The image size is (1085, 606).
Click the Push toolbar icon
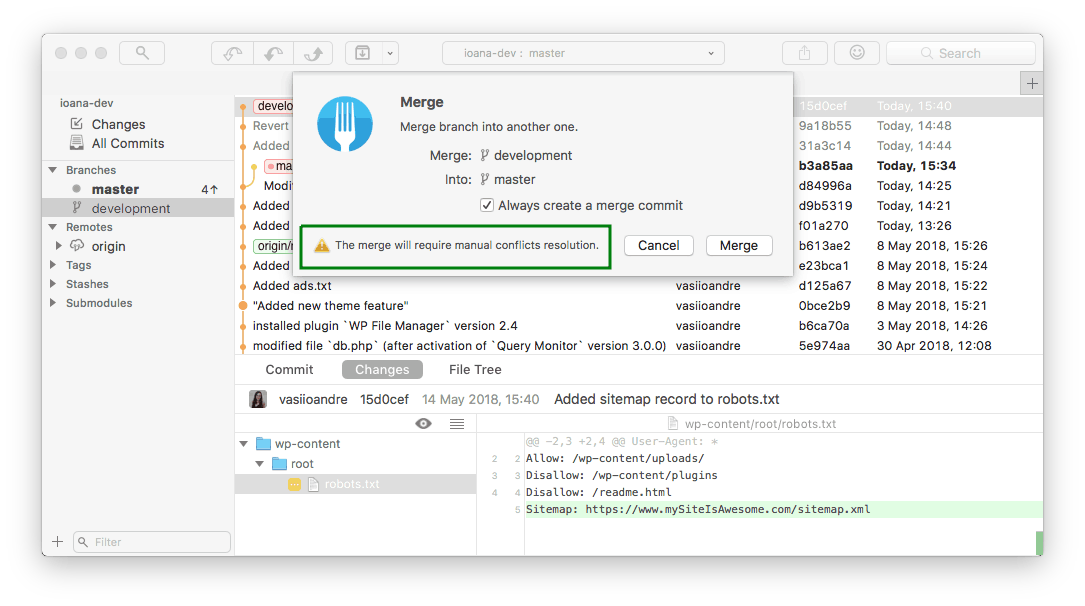pyautogui.click(x=312, y=53)
